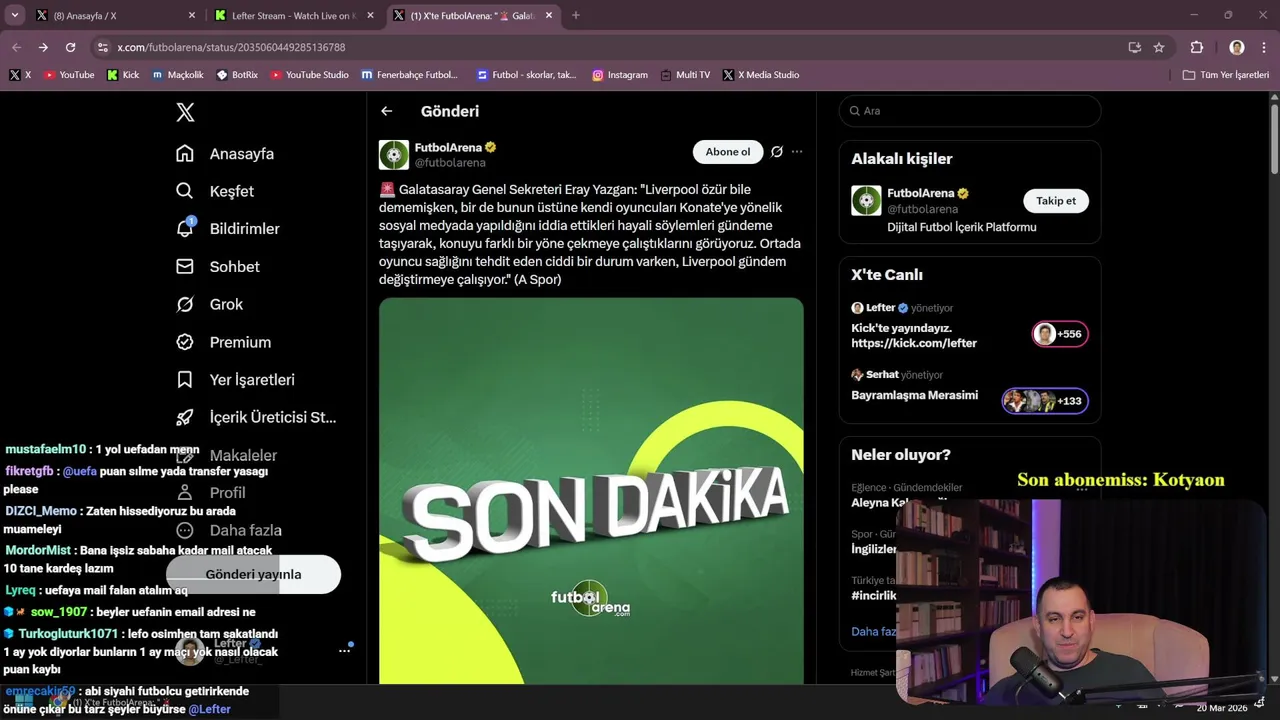Click the X logo in sidebar
The width and height of the screenshot is (1280, 720).
pos(185,112)
